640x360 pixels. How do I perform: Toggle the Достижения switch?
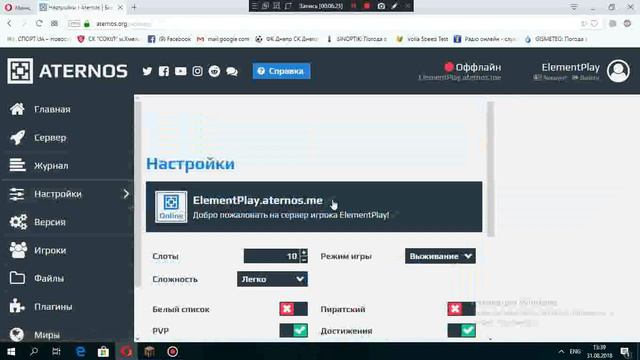click(x=461, y=331)
